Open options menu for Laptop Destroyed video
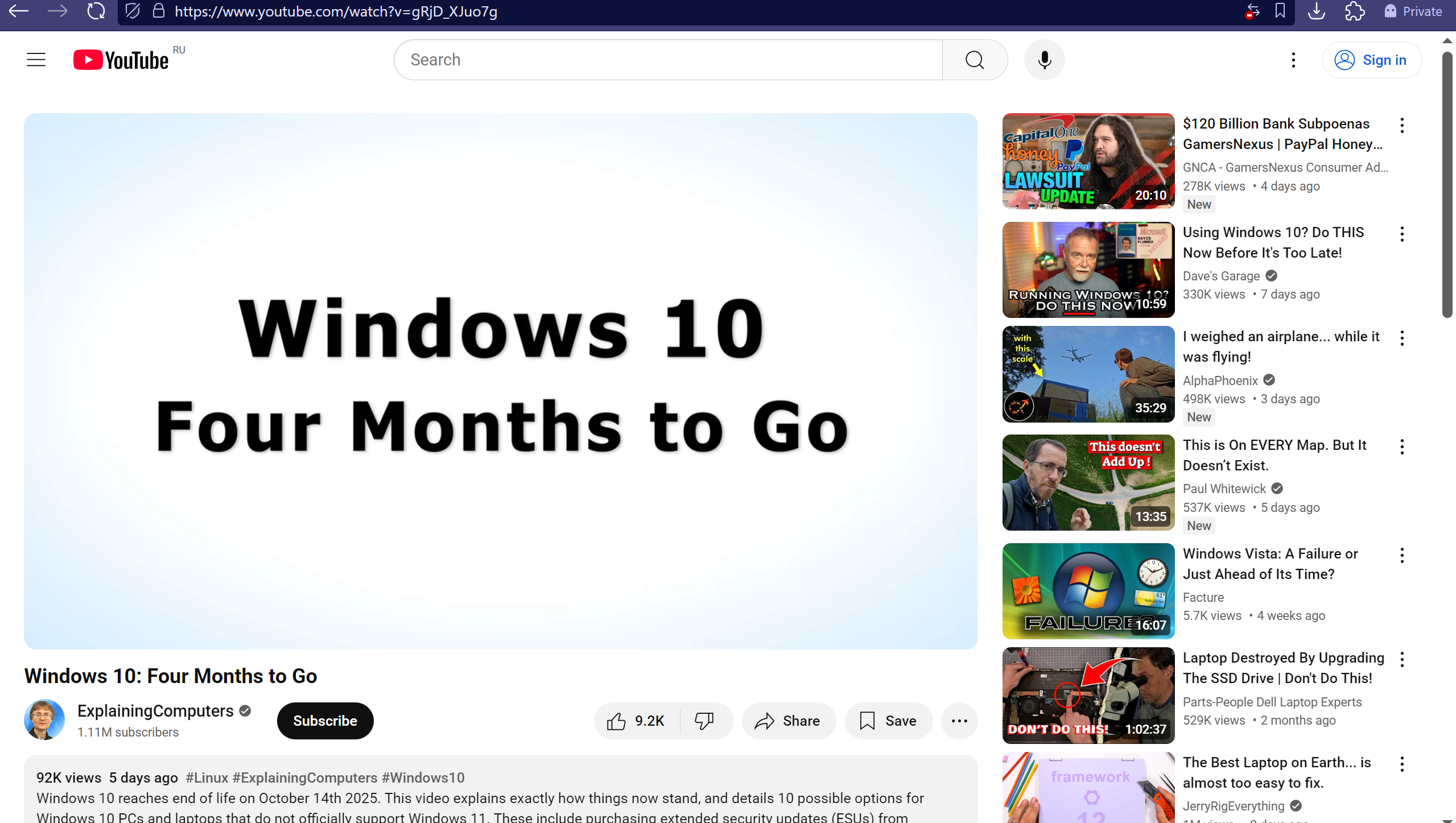1456x823 pixels. click(1402, 659)
